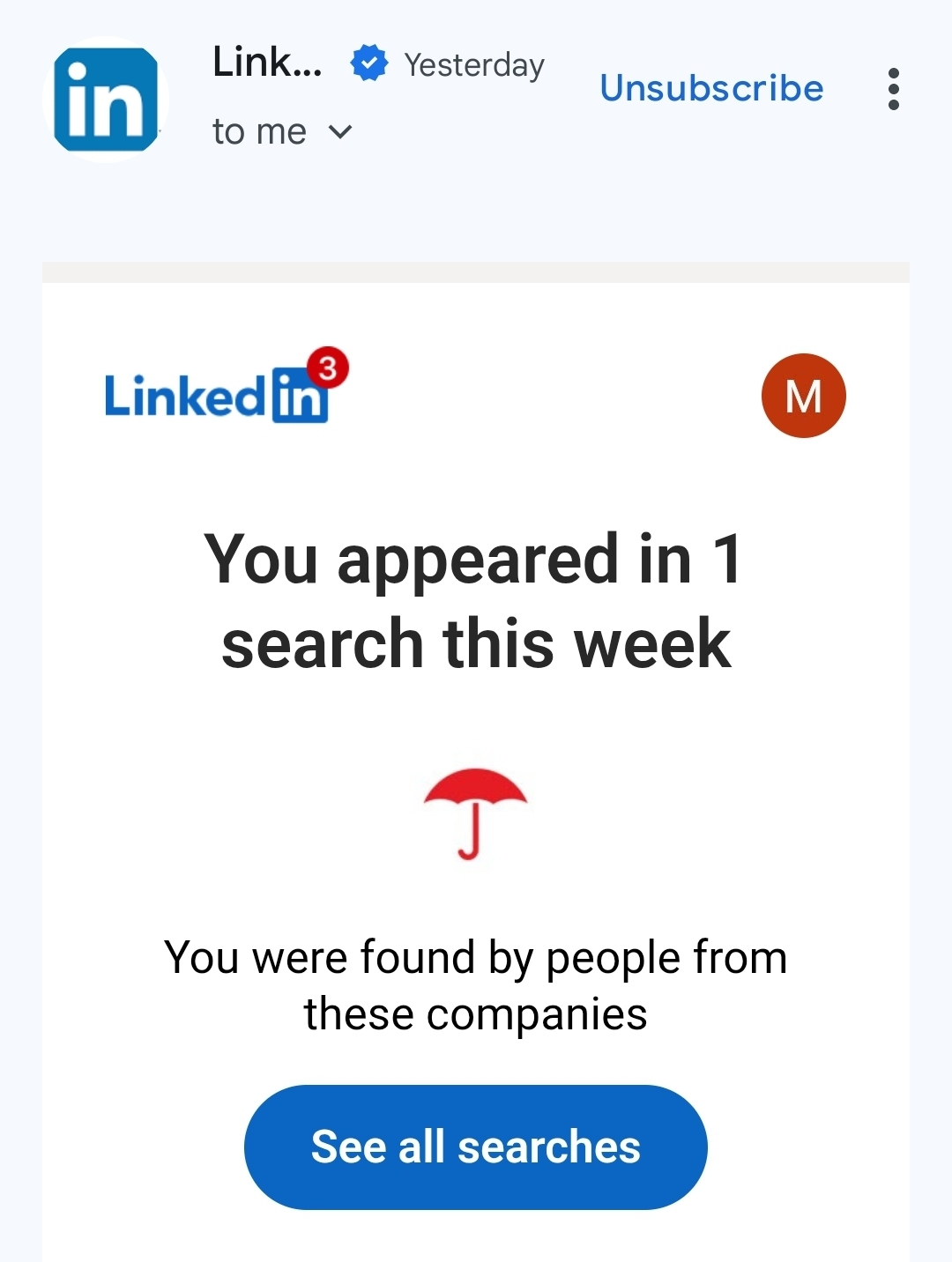Tap the 'Yesterday' timestamp

[x=474, y=65]
